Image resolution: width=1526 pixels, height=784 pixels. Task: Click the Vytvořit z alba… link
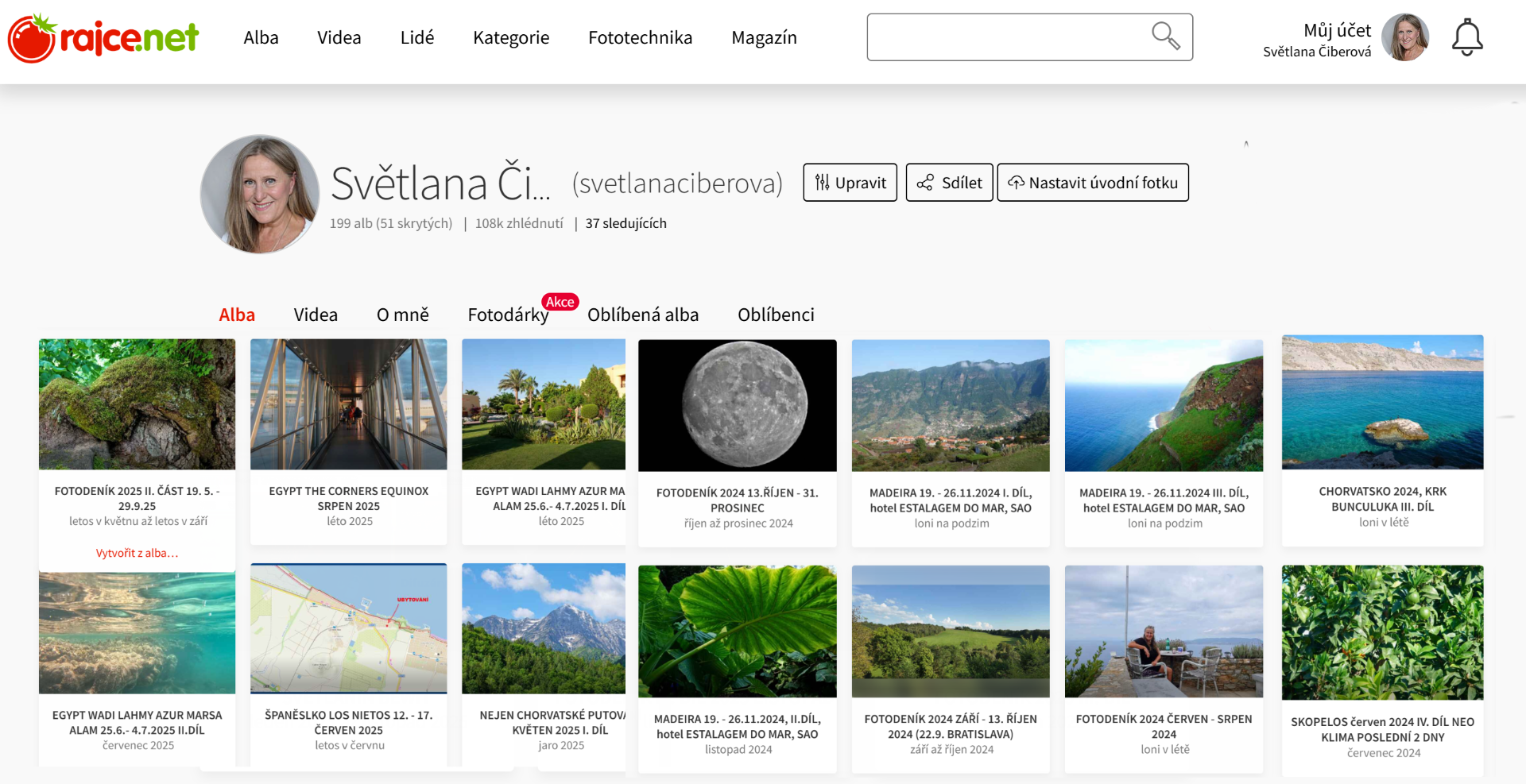(137, 553)
